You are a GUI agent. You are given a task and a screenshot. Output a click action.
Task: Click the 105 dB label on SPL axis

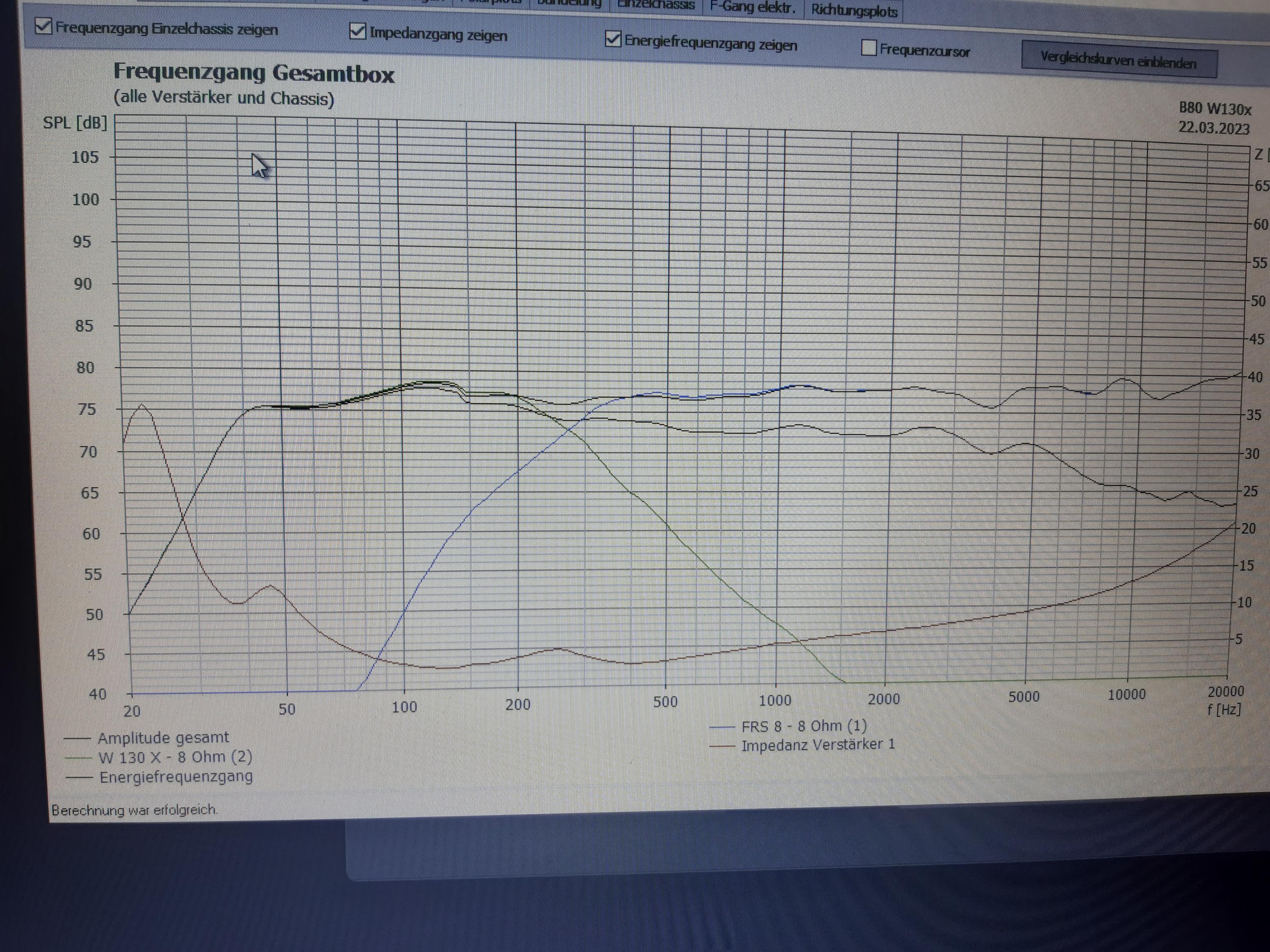tap(85, 157)
